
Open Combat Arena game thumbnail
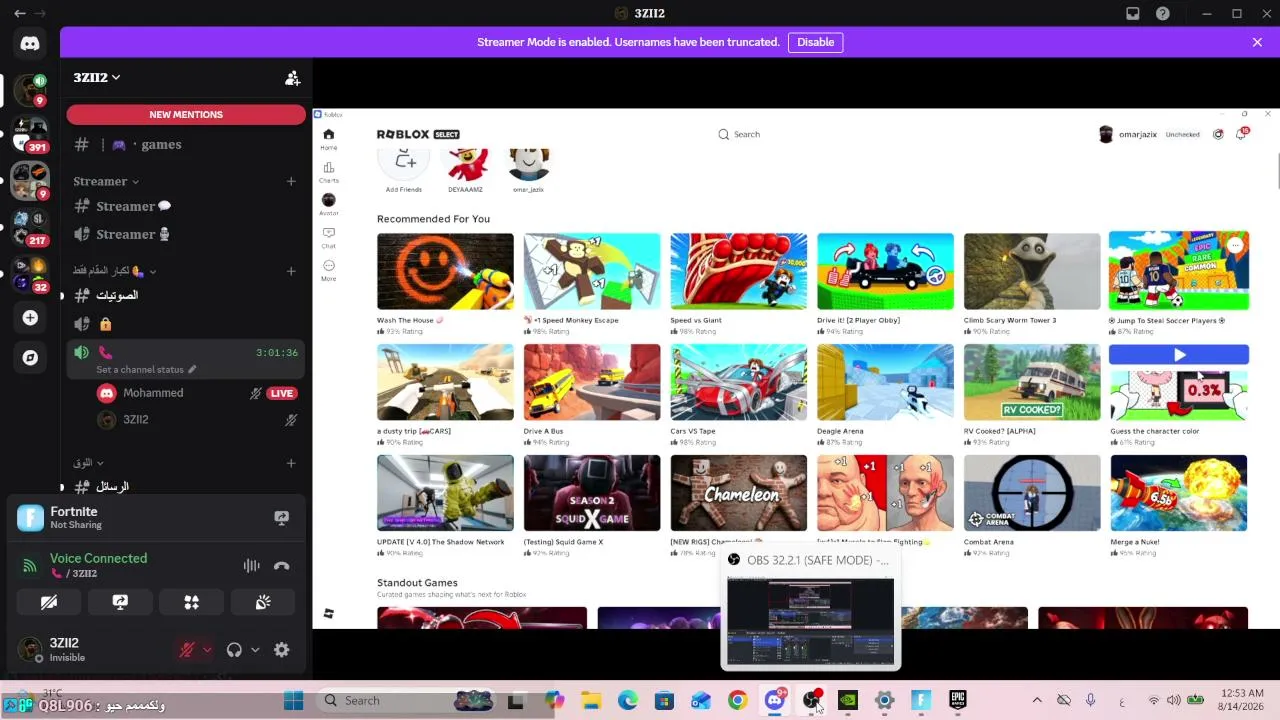[x=1032, y=493]
